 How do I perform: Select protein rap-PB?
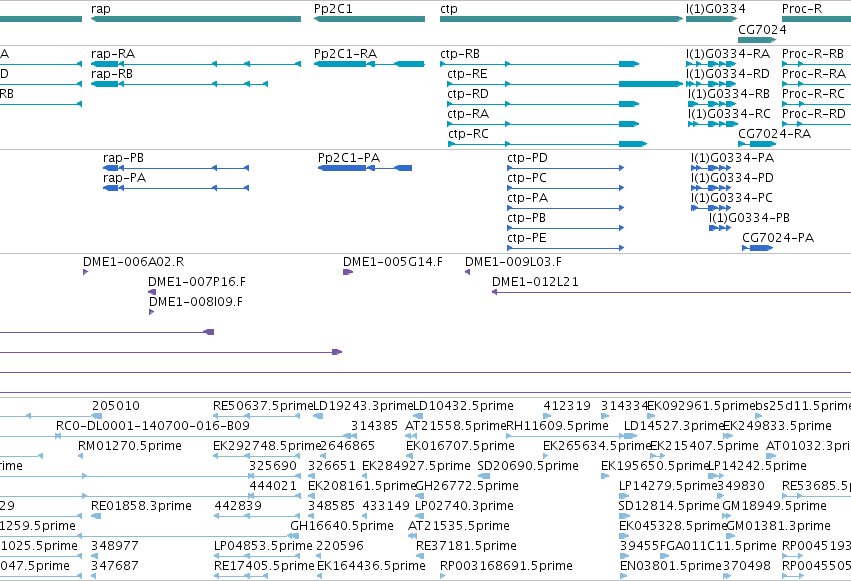[x=124, y=158]
